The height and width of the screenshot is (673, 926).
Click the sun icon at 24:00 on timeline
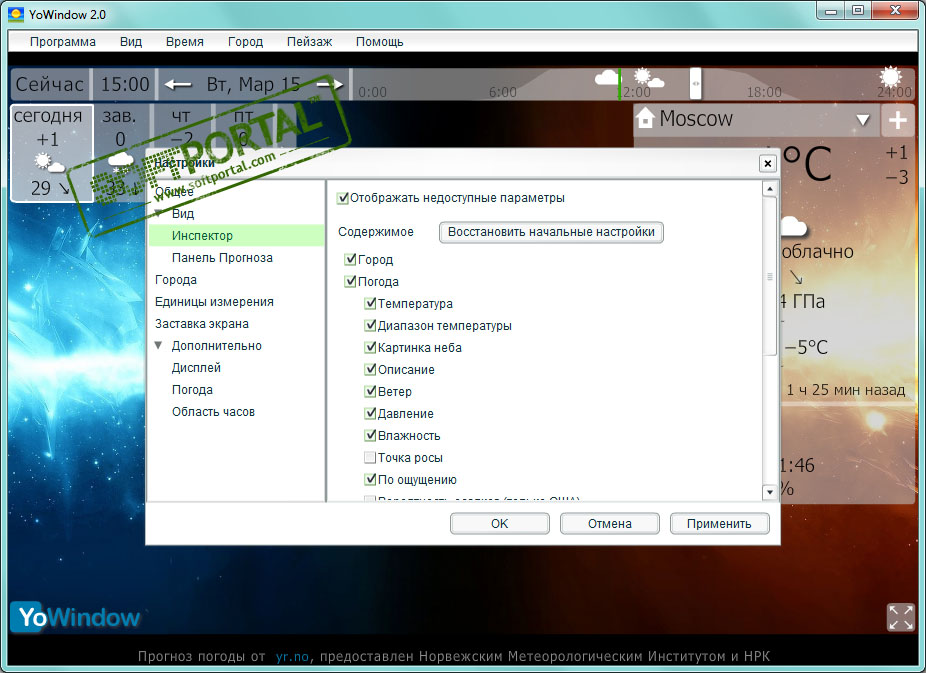[891, 77]
